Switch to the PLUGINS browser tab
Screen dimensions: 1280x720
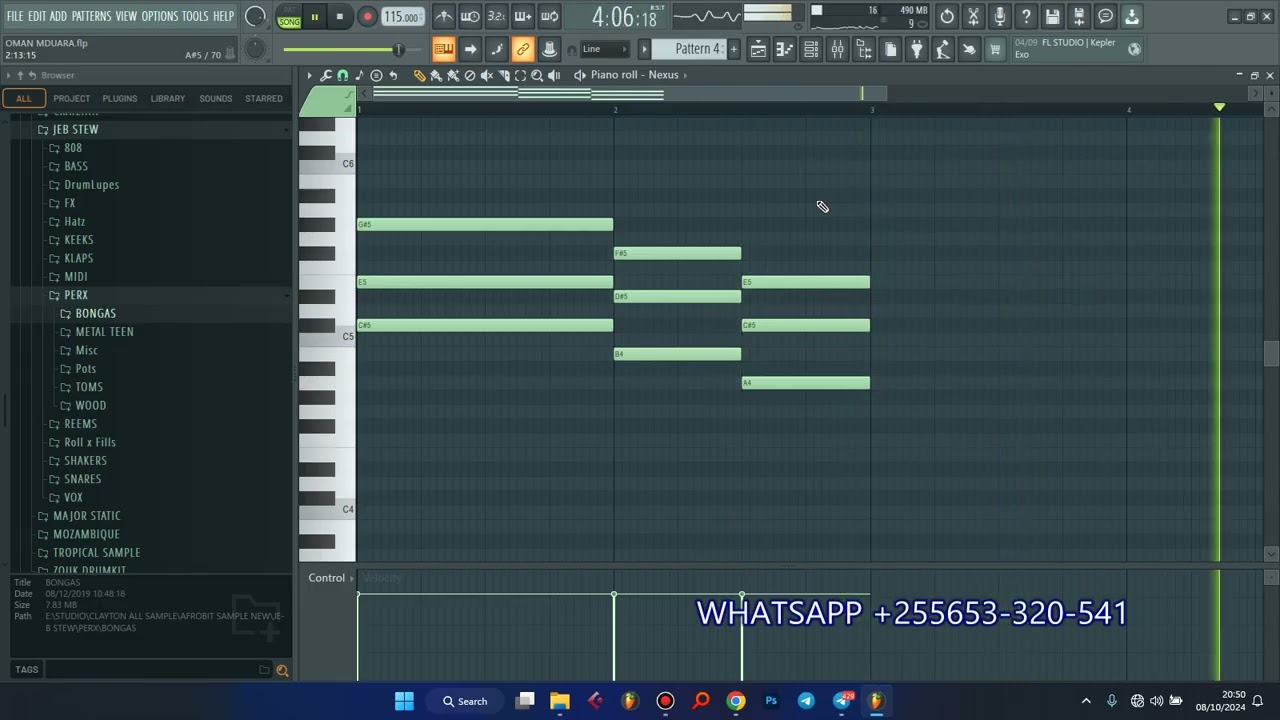pyautogui.click(x=119, y=98)
